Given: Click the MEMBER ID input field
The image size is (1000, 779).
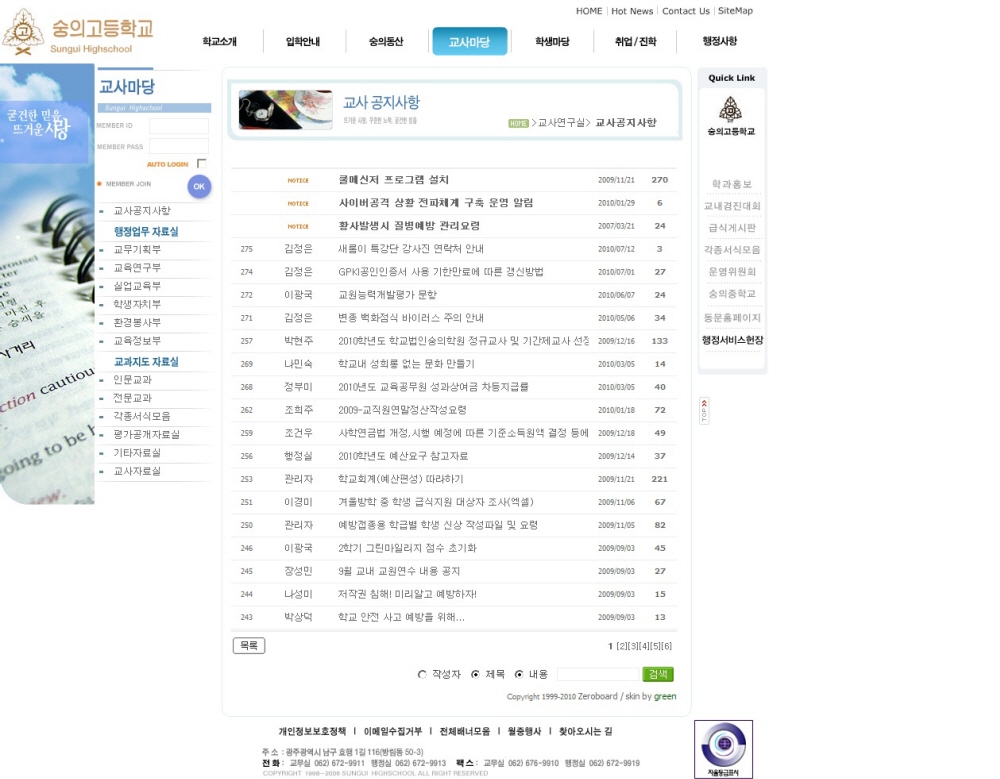Looking at the screenshot, I should point(179,127).
